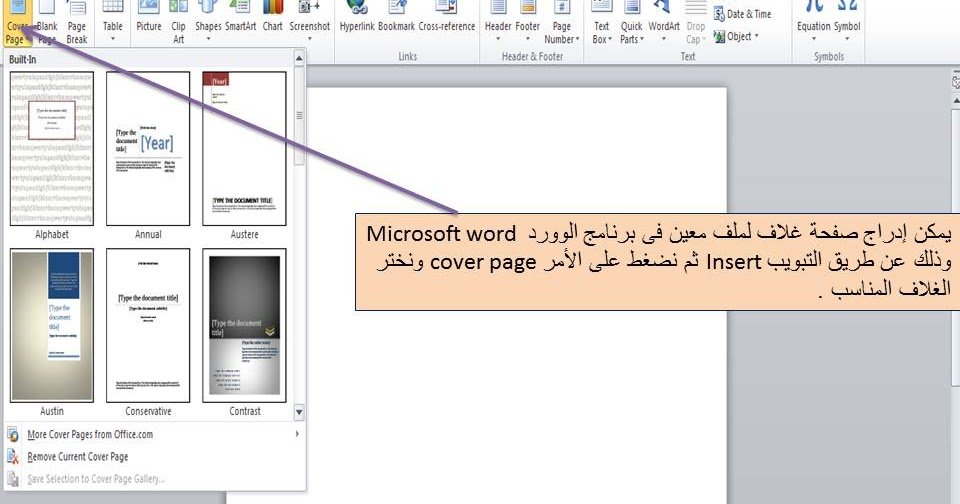Open the Quick Parts menu
Viewport: 960px width, 504px height.
pyautogui.click(x=631, y=23)
